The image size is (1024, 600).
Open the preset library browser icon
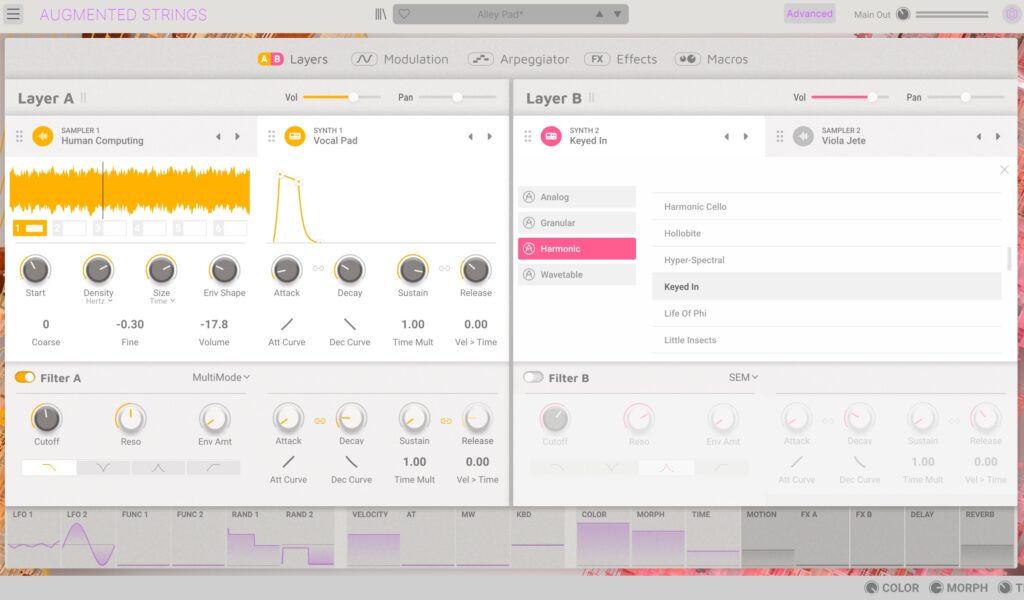pos(380,14)
